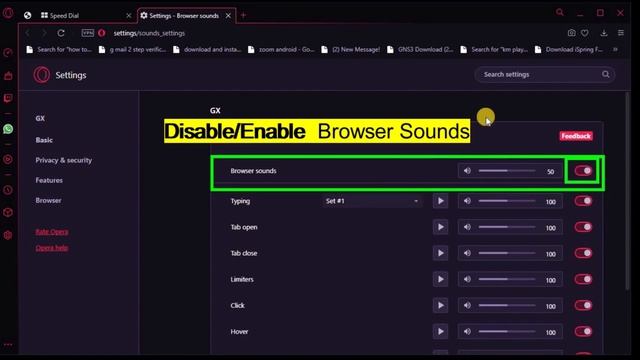Click the globe workspace icon

[x=27, y=16]
